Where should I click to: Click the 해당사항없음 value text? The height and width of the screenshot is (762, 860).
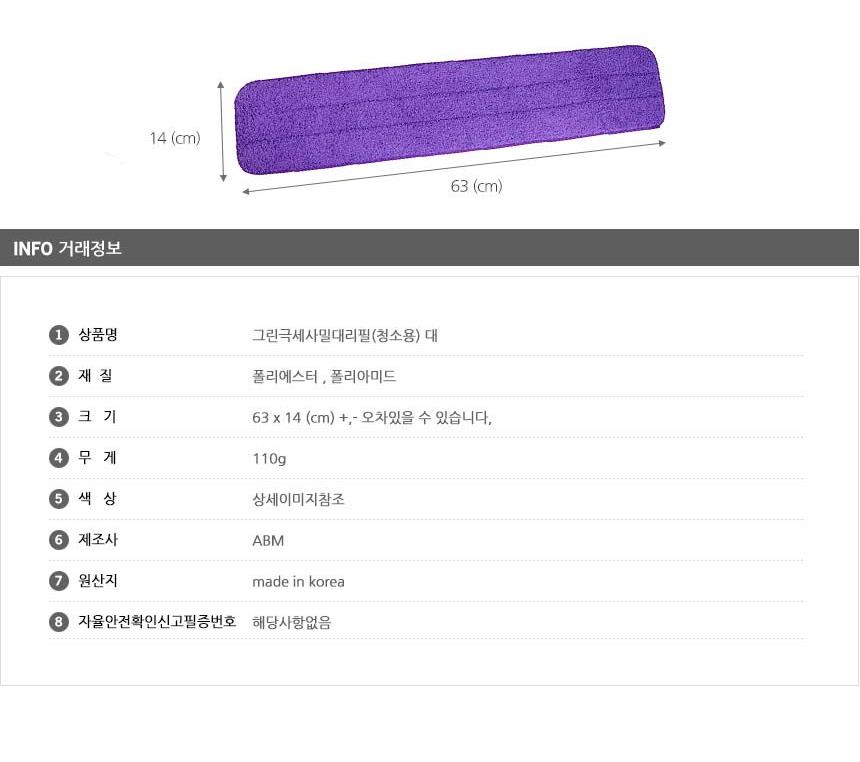[x=291, y=622]
